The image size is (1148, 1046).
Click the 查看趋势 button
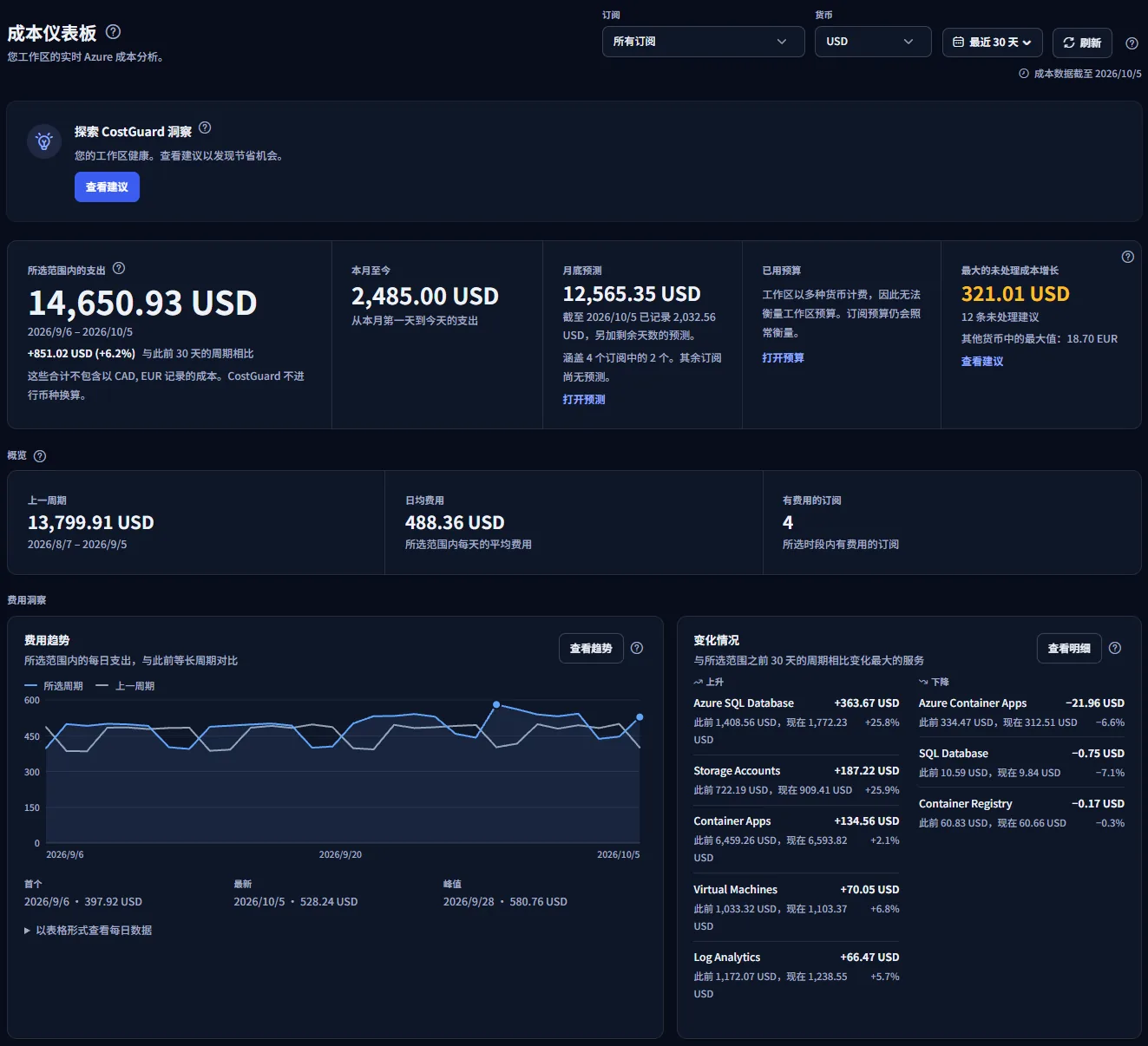click(591, 649)
